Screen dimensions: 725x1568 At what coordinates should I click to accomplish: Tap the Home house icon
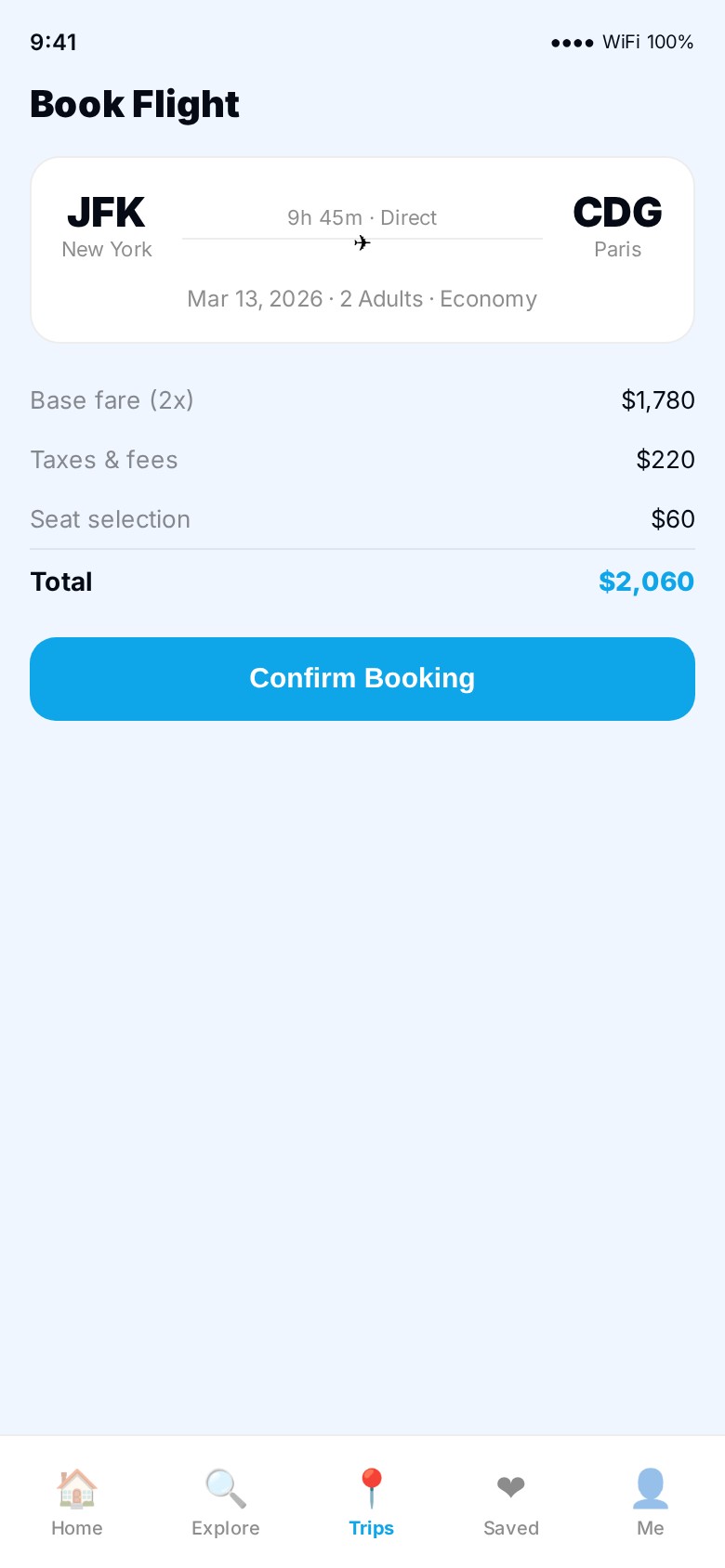click(76, 1488)
